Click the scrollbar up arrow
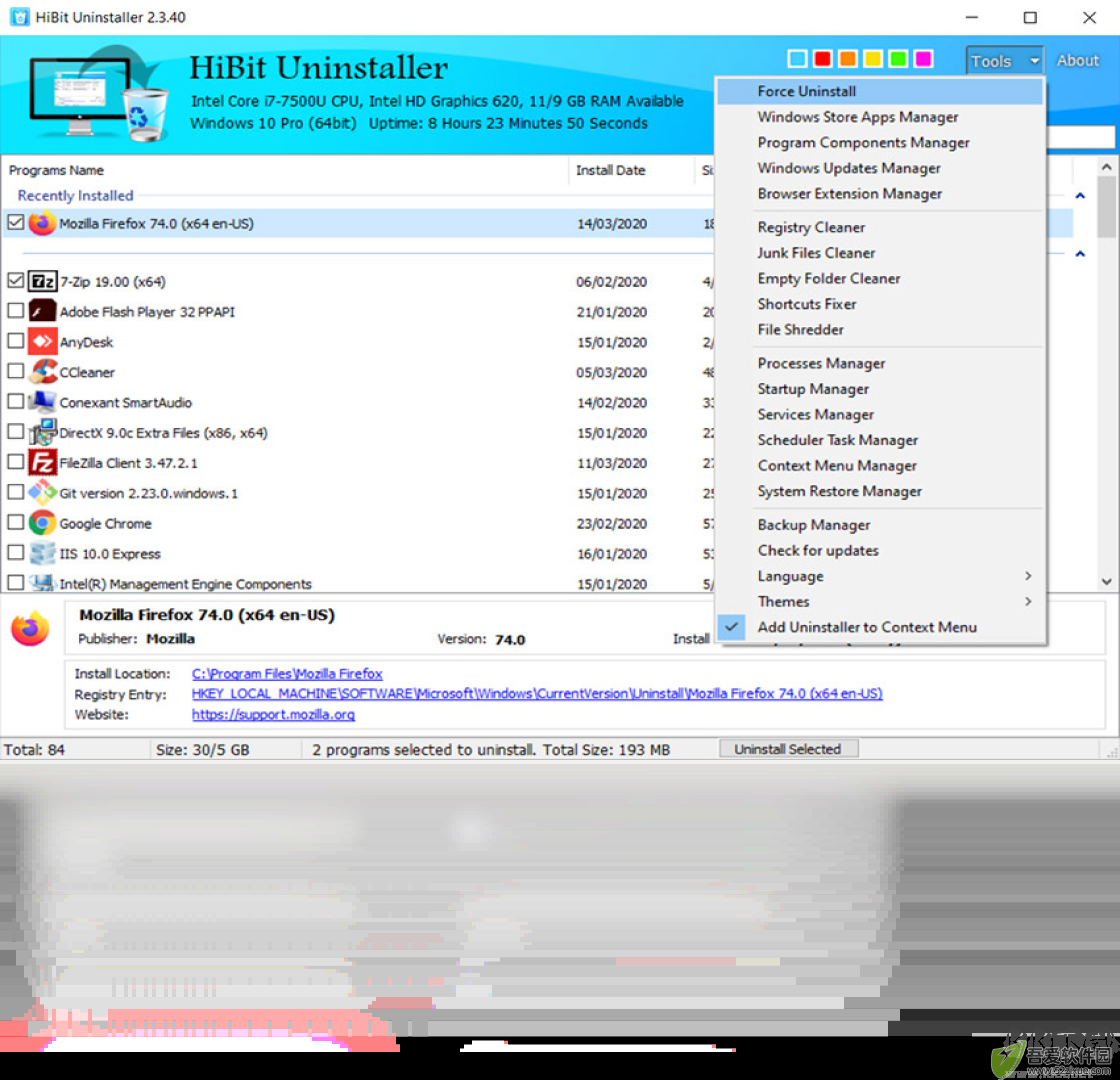Image resolution: width=1120 pixels, height=1080 pixels. 1106,167
